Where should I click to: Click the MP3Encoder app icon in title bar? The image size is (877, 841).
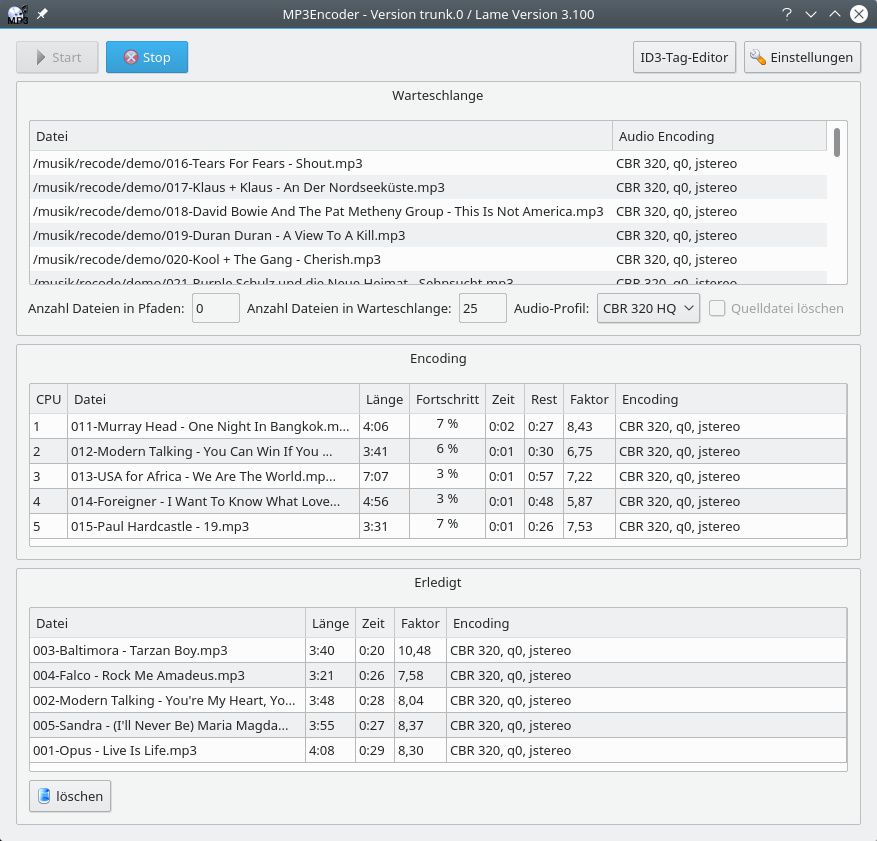click(x=17, y=14)
